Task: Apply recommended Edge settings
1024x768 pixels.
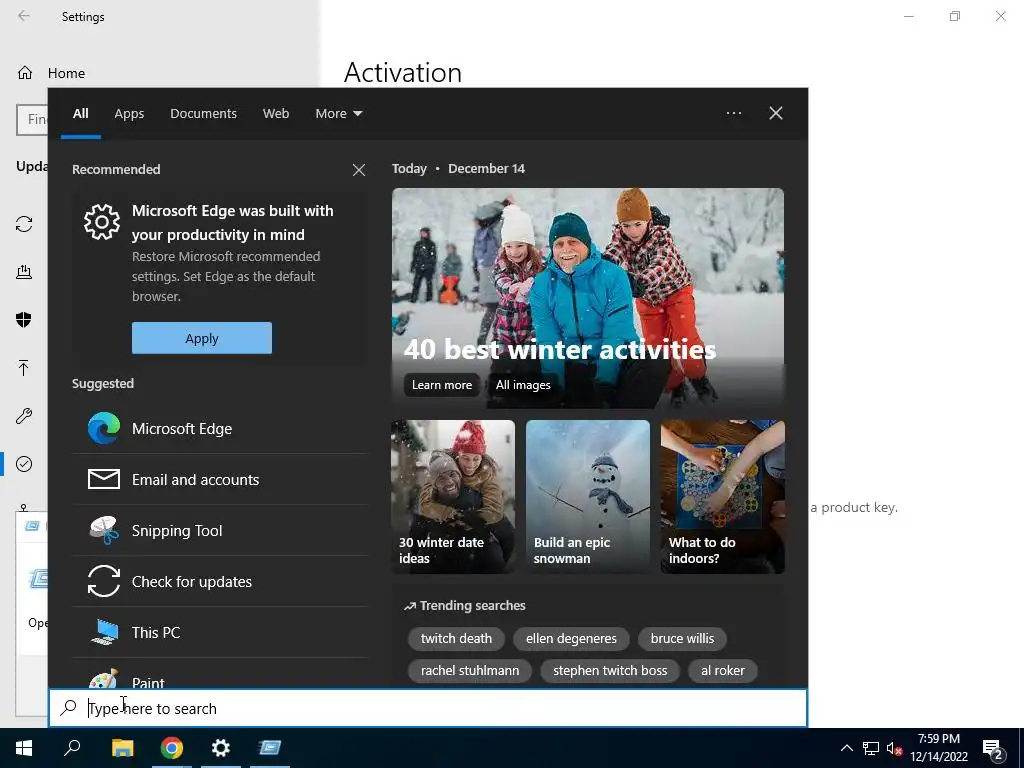Action: click(202, 338)
